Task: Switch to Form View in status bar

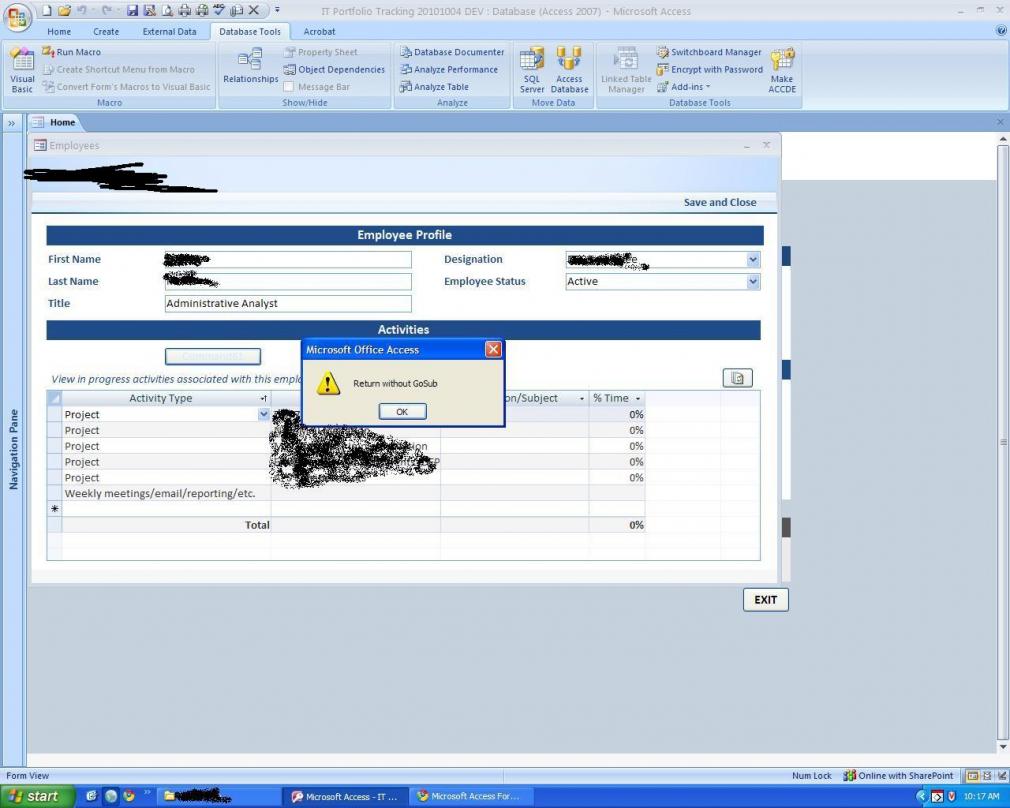Action: (973, 776)
